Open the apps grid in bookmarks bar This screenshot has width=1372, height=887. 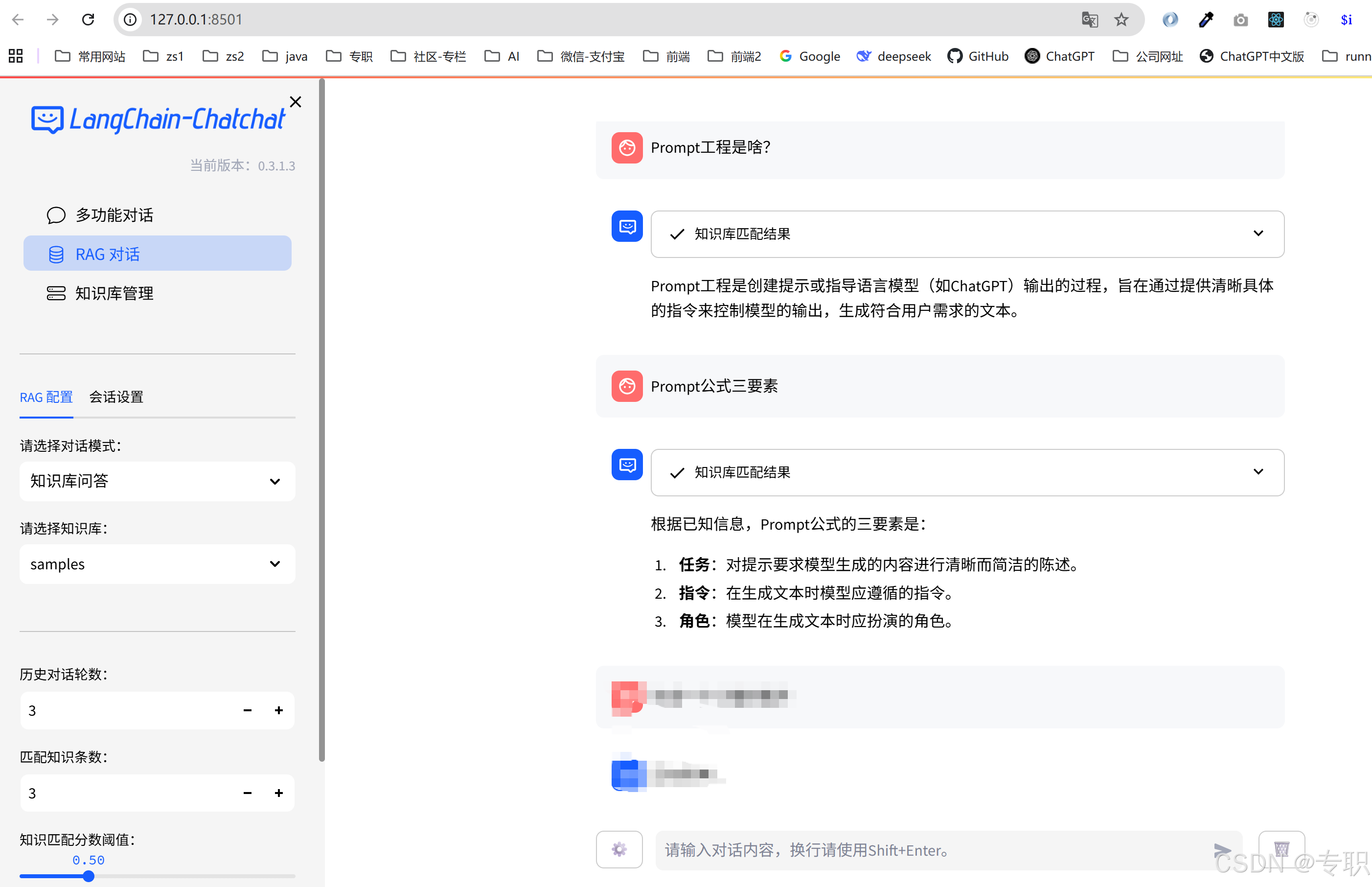(x=16, y=56)
